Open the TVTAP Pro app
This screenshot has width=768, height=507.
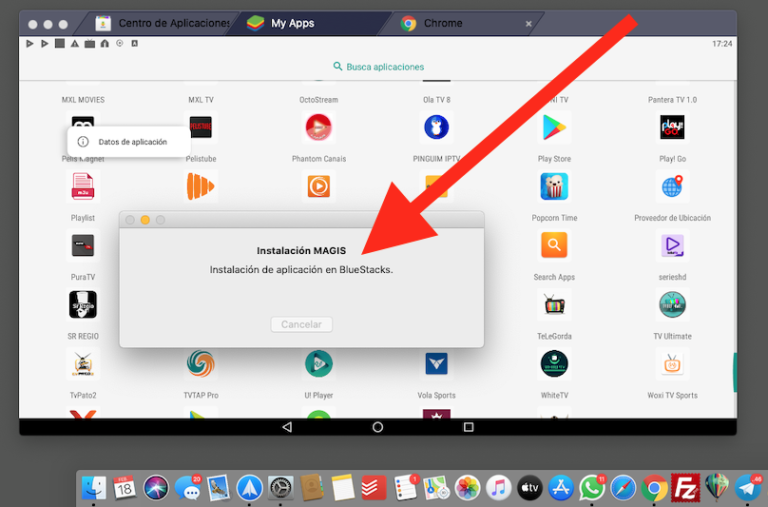click(x=201, y=363)
